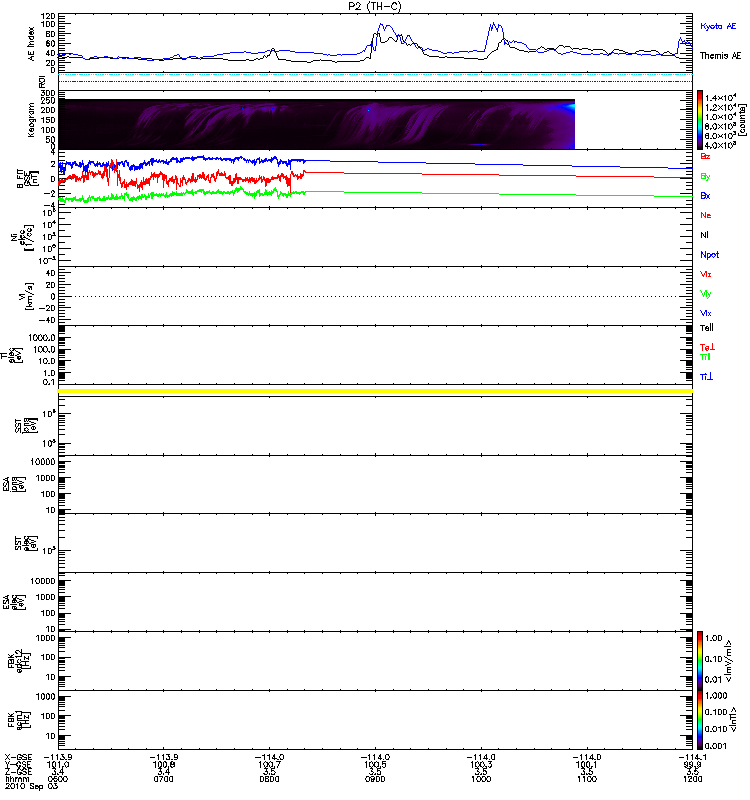Click the 0600 time tick label

click(x=58, y=779)
